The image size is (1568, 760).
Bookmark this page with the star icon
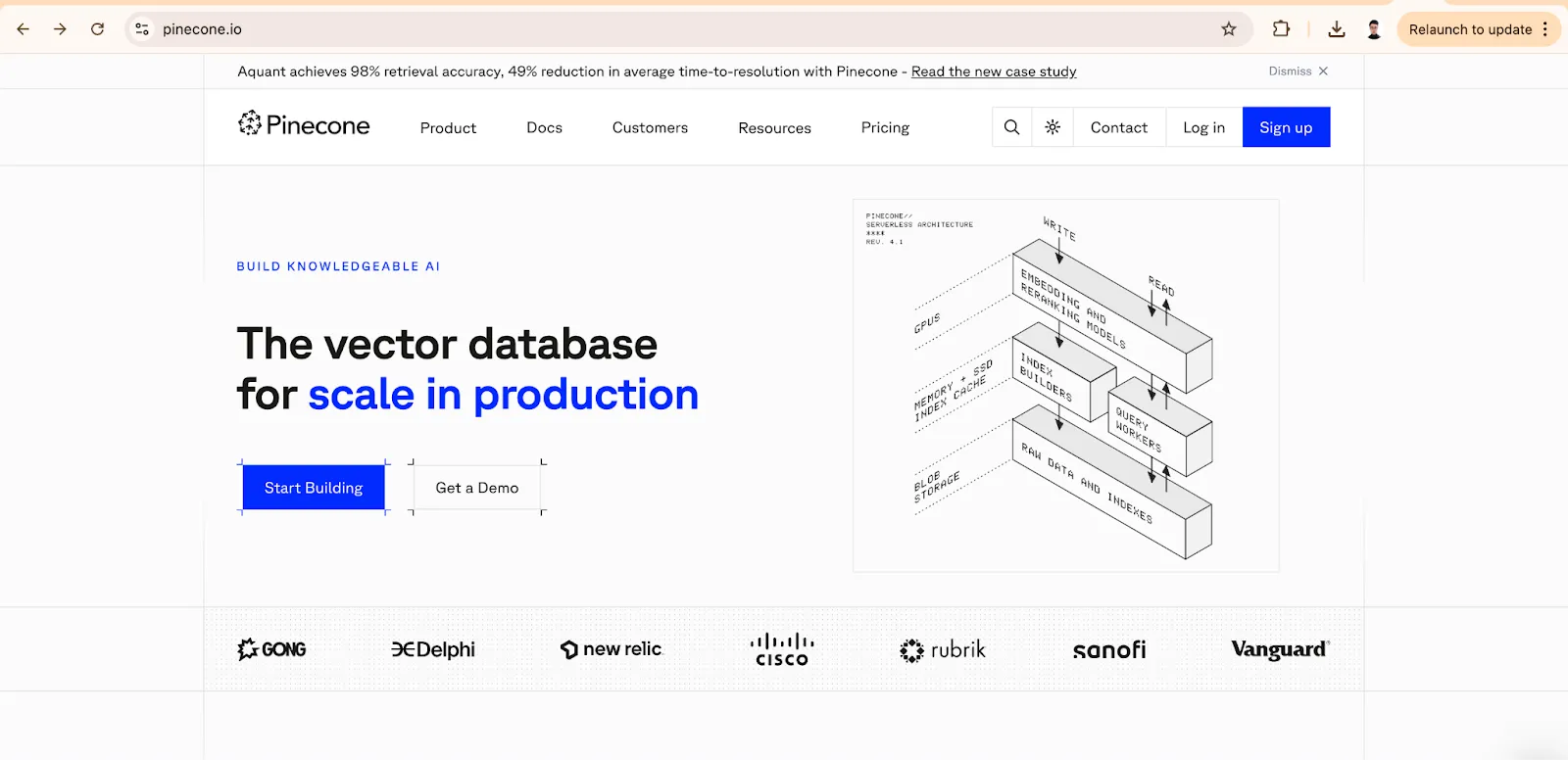coord(1229,29)
